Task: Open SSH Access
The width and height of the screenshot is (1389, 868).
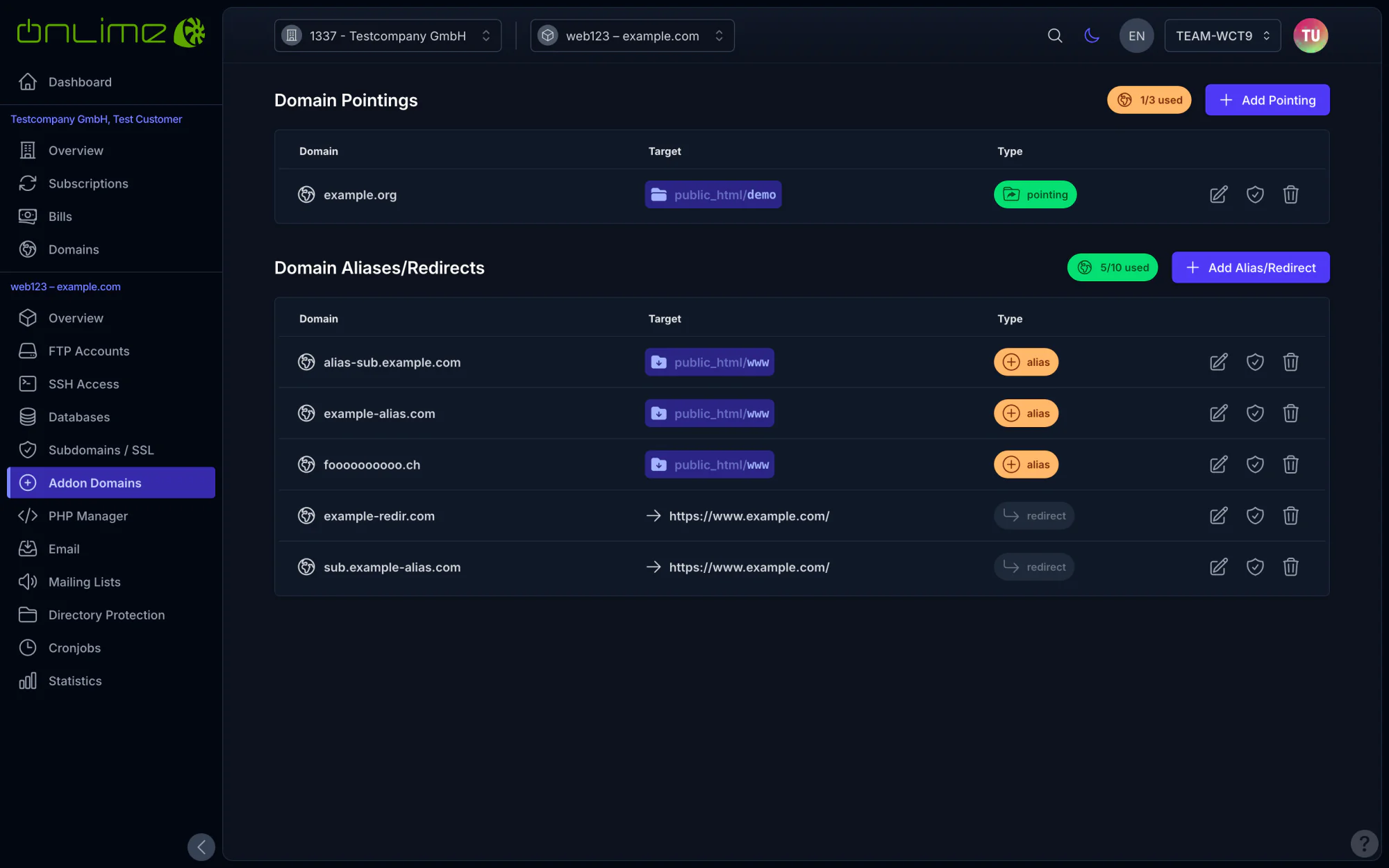Action: (x=111, y=384)
